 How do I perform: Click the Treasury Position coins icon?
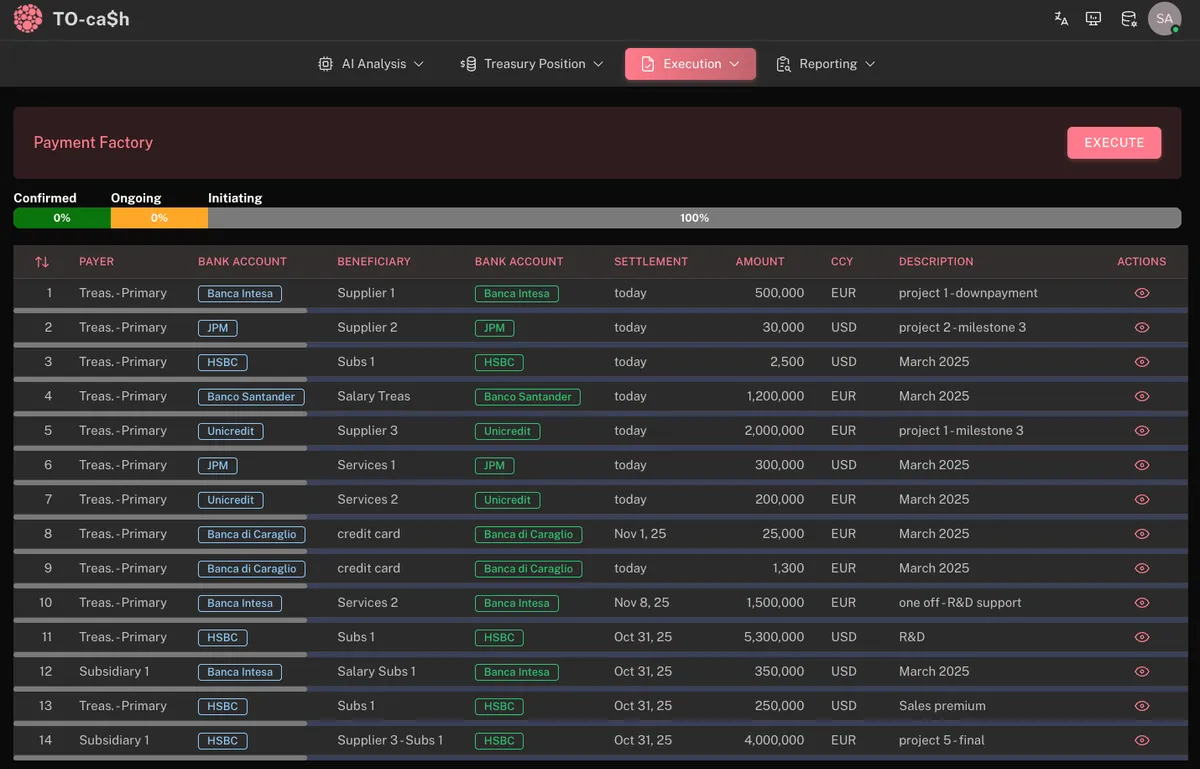468,64
